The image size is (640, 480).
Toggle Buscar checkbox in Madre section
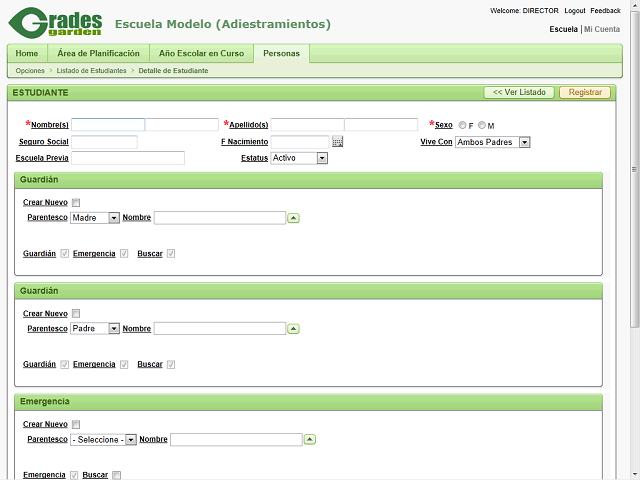(x=171, y=253)
